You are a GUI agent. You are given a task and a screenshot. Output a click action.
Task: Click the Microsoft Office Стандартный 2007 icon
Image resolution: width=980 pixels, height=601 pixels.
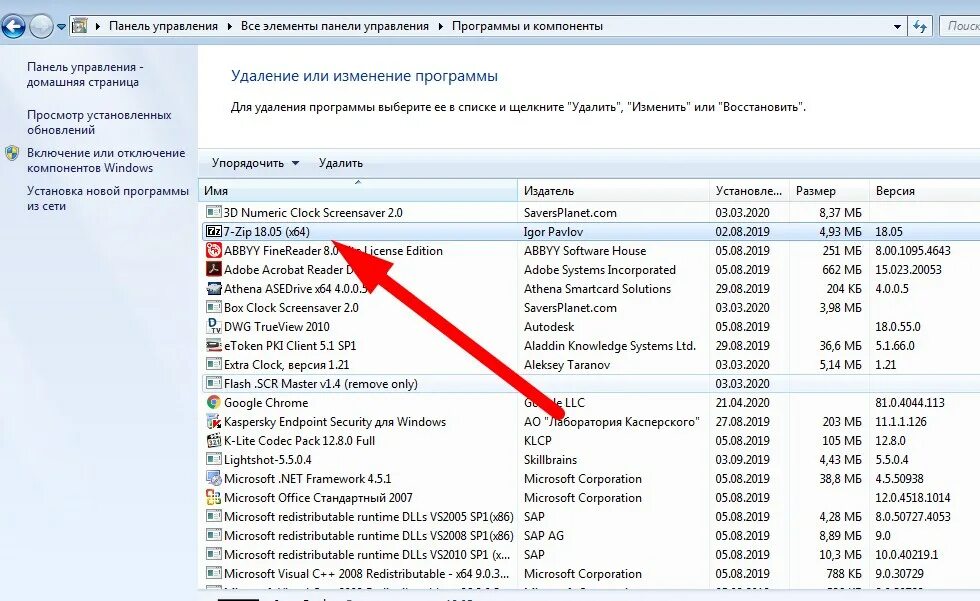[214, 498]
